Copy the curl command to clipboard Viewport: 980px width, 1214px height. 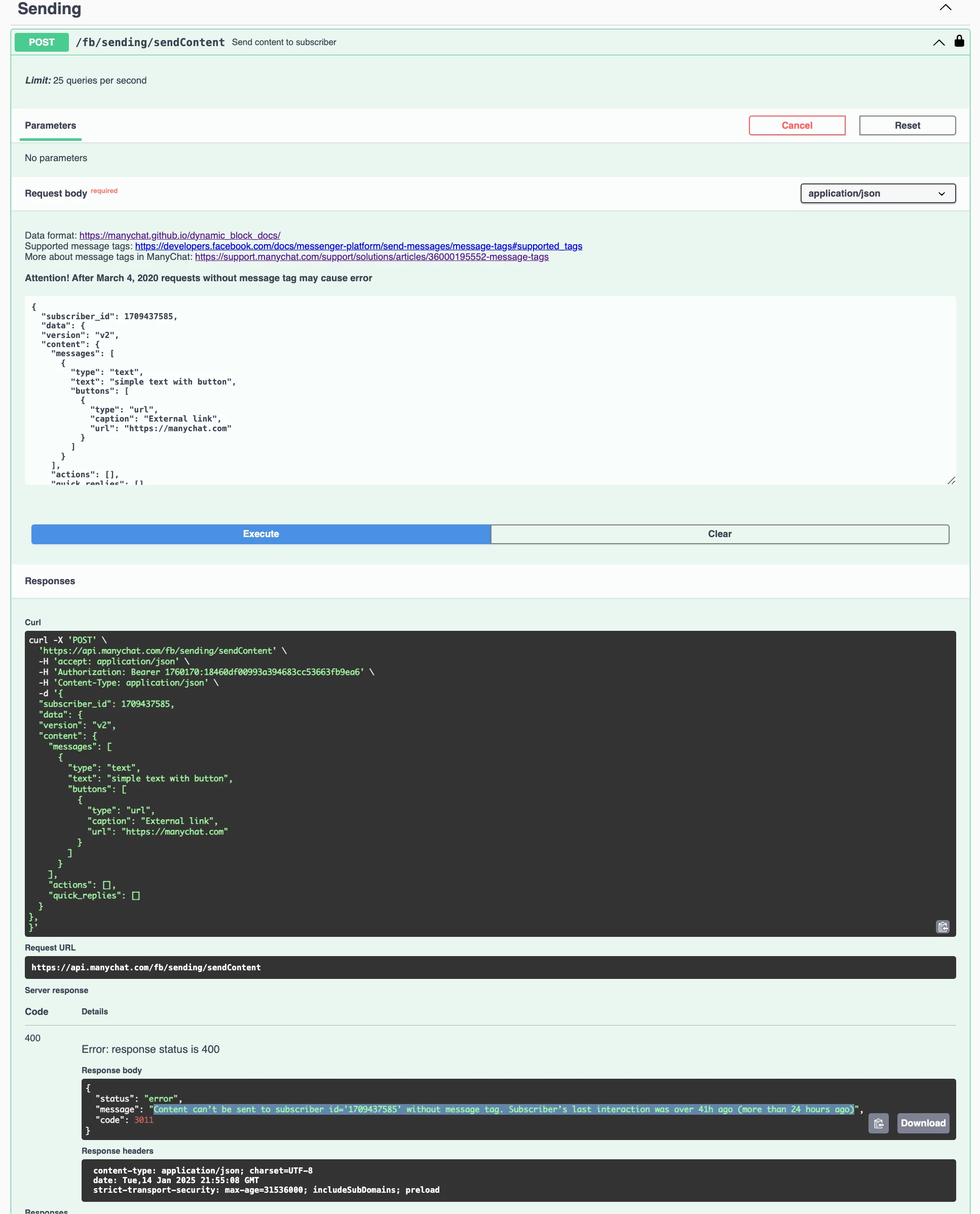[942, 927]
